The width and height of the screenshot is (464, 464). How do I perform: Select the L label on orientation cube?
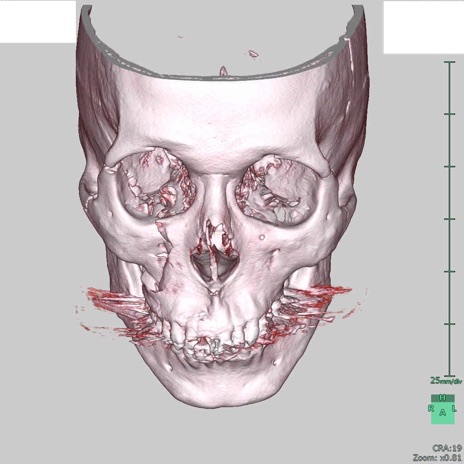[454, 408]
